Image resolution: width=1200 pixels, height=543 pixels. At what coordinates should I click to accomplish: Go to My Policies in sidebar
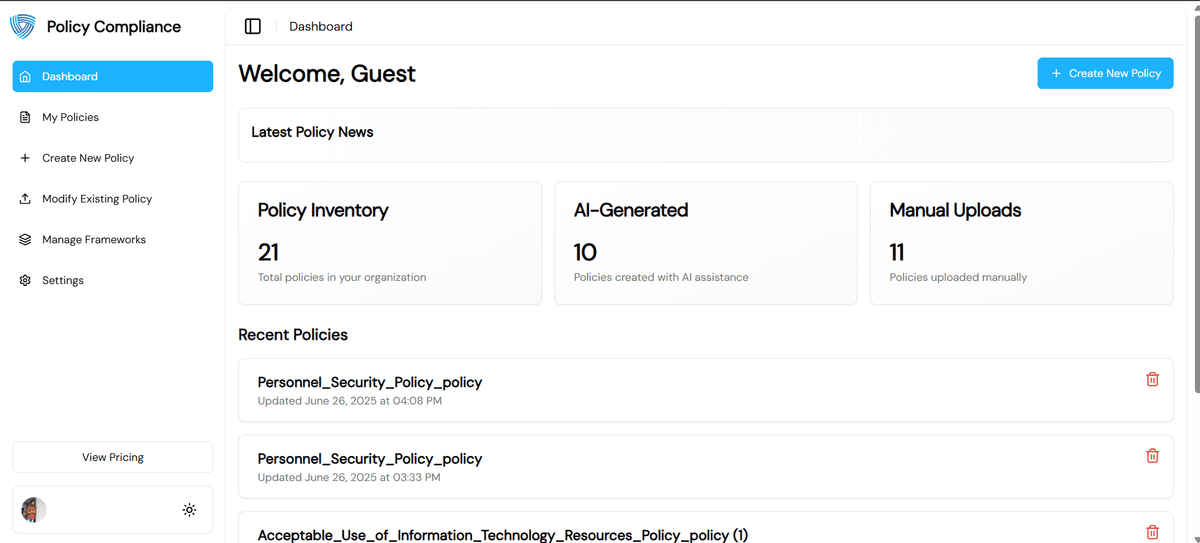tap(70, 117)
